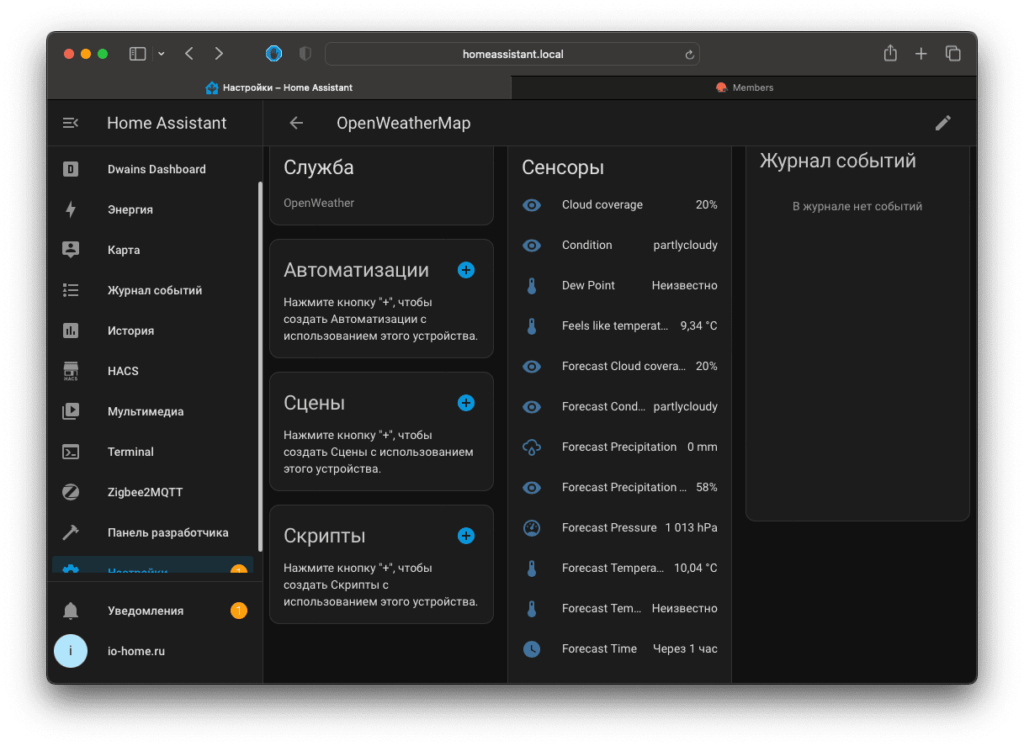1024x746 pixels.
Task: Select the Настройки – Home Assistant tab
Action: 279,88
